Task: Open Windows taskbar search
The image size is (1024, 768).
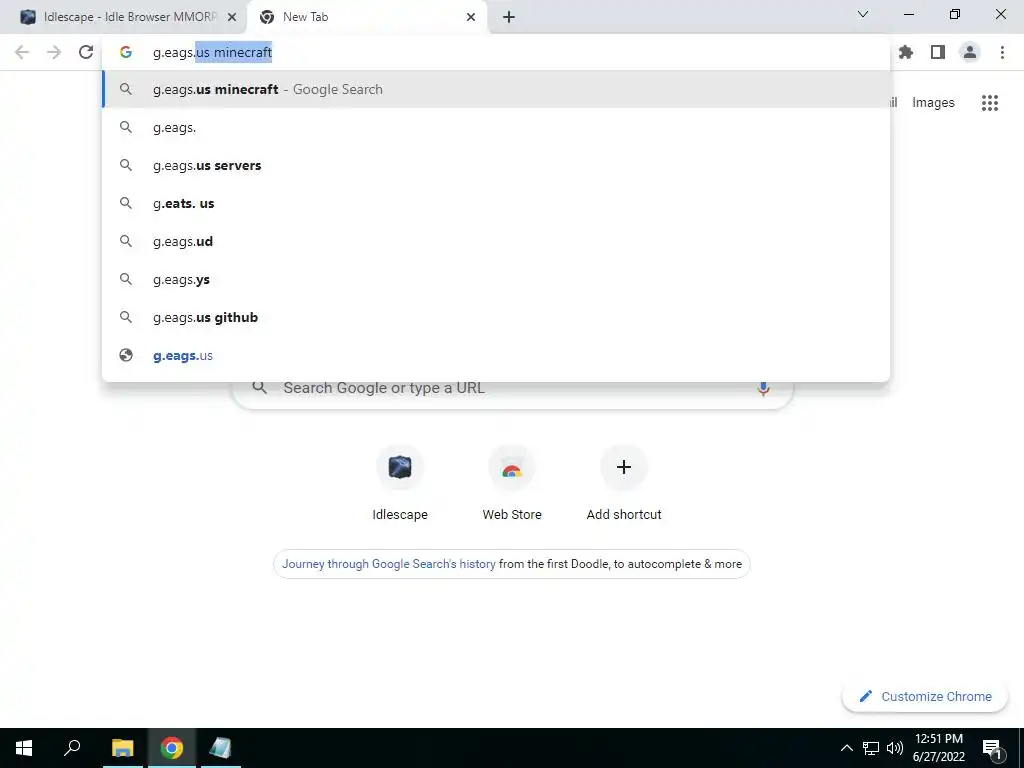Action: pyautogui.click(x=72, y=748)
